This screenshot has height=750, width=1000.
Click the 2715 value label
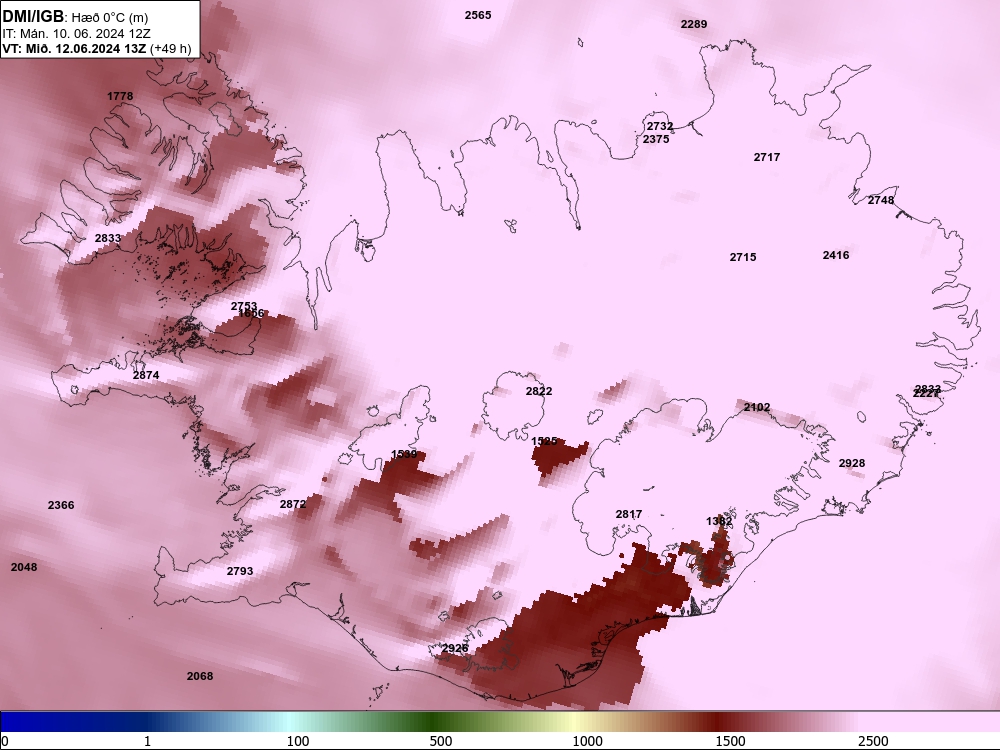pyautogui.click(x=743, y=257)
